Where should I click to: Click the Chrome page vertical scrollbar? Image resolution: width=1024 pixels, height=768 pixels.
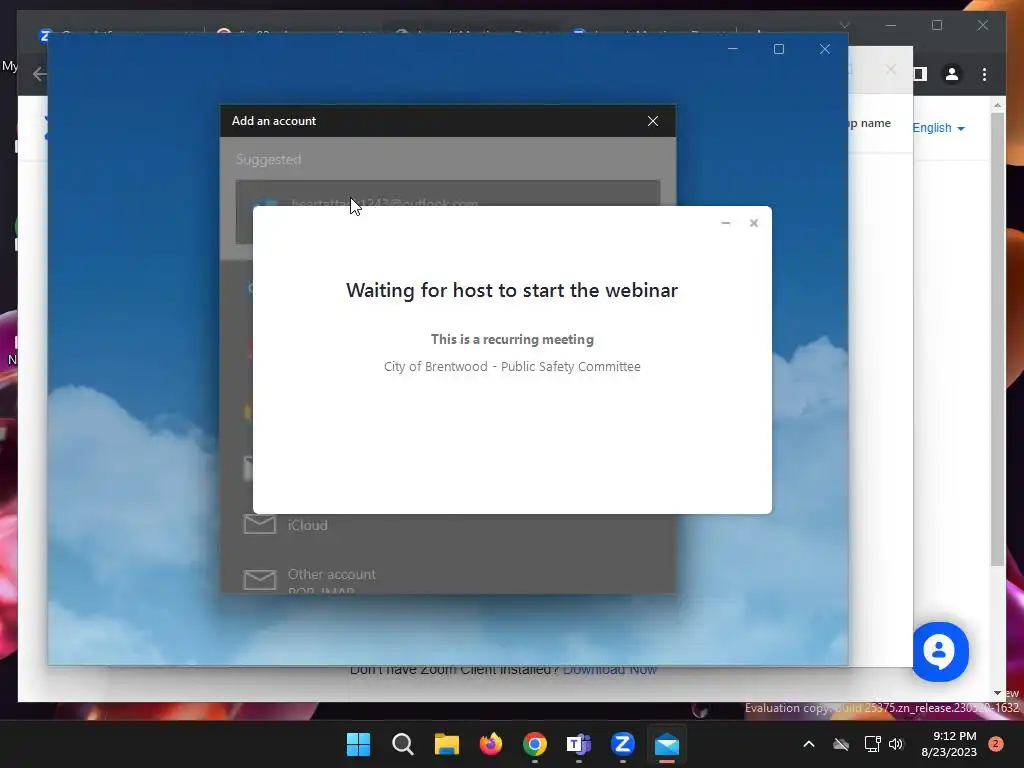click(x=997, y=340)
